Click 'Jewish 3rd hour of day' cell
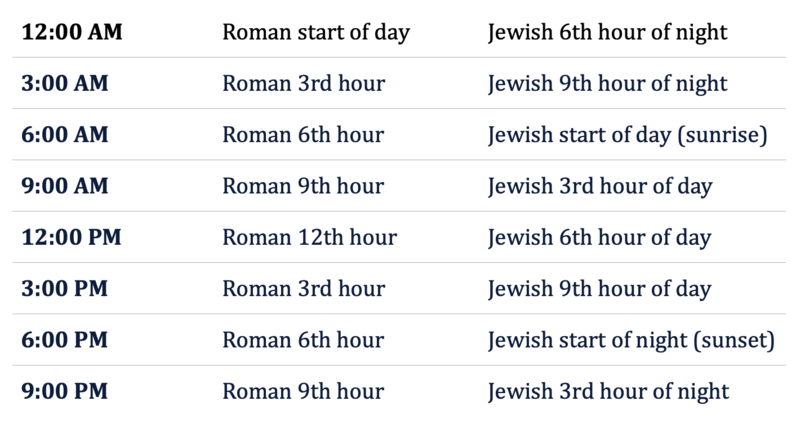Screen dimensions: 800x423 (599, 186)
